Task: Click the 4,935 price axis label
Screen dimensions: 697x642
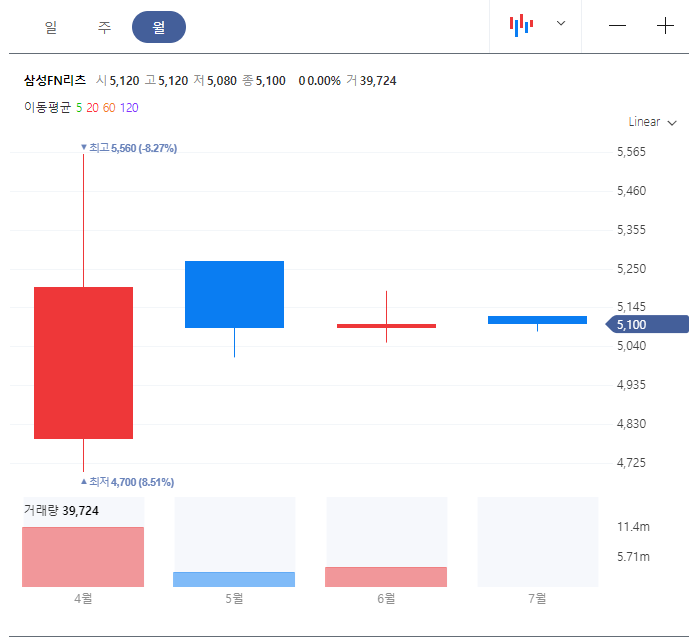Action: click(x=631, y=385)
